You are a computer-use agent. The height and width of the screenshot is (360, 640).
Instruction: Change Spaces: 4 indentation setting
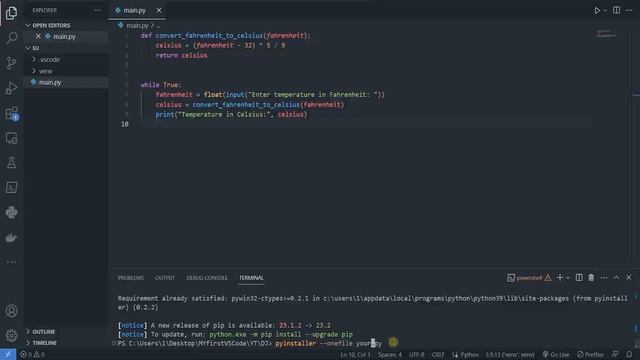coord(389,355)
